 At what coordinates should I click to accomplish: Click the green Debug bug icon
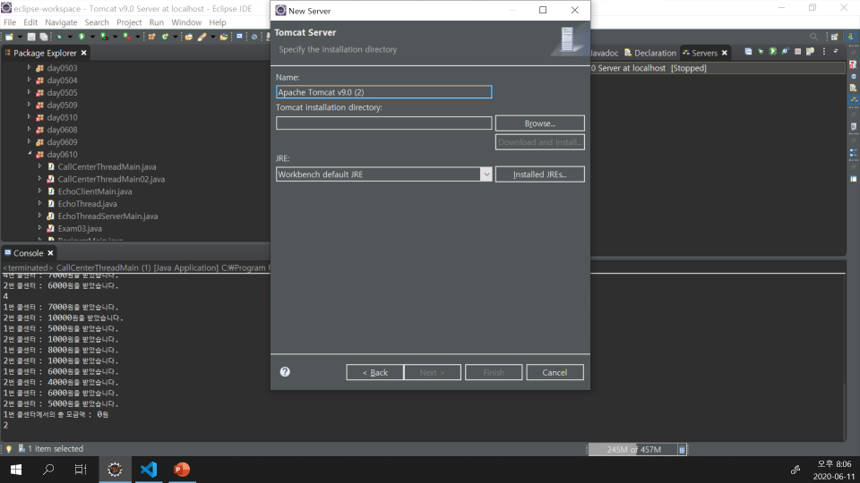(59, 37)
